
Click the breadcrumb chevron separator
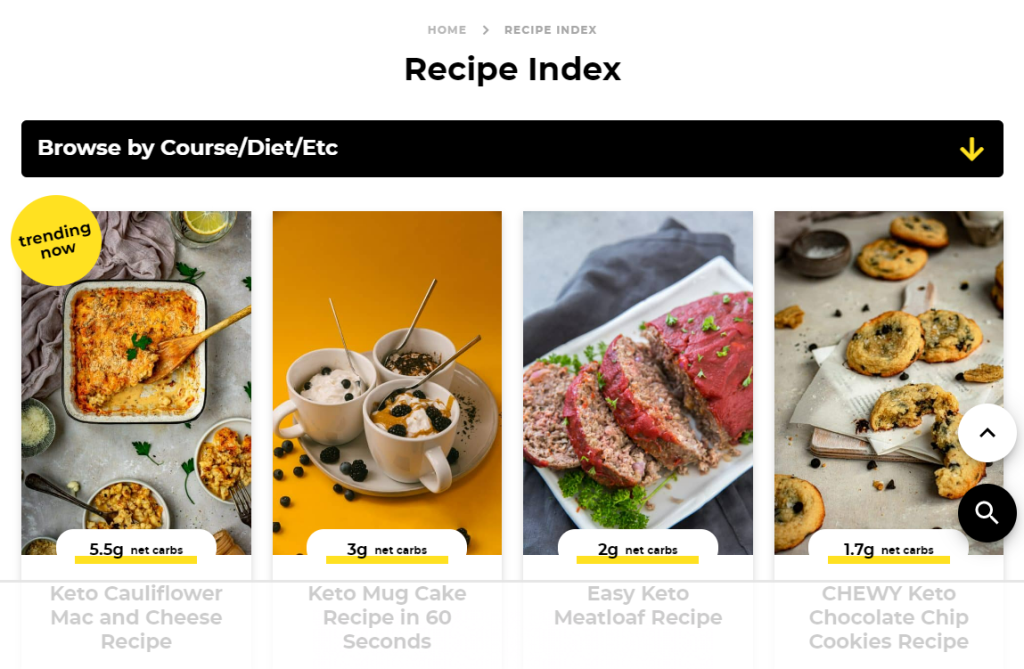click(x=485, y=30)
